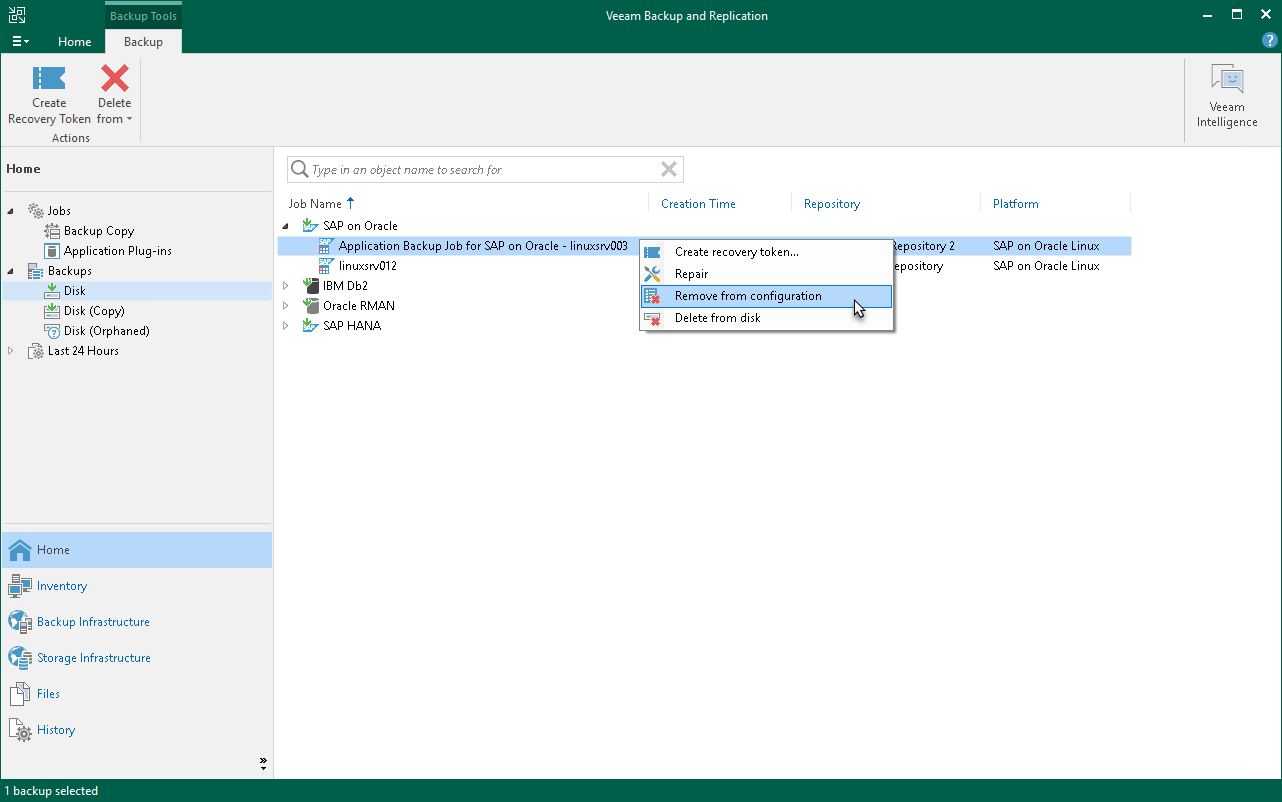The image size is (1282, 802).
Task: Open the Files view
Action: (x=136, y=694)
